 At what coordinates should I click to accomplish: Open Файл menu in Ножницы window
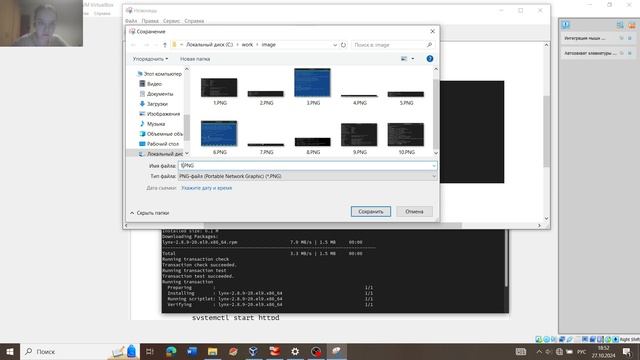(x=131, y=21)
